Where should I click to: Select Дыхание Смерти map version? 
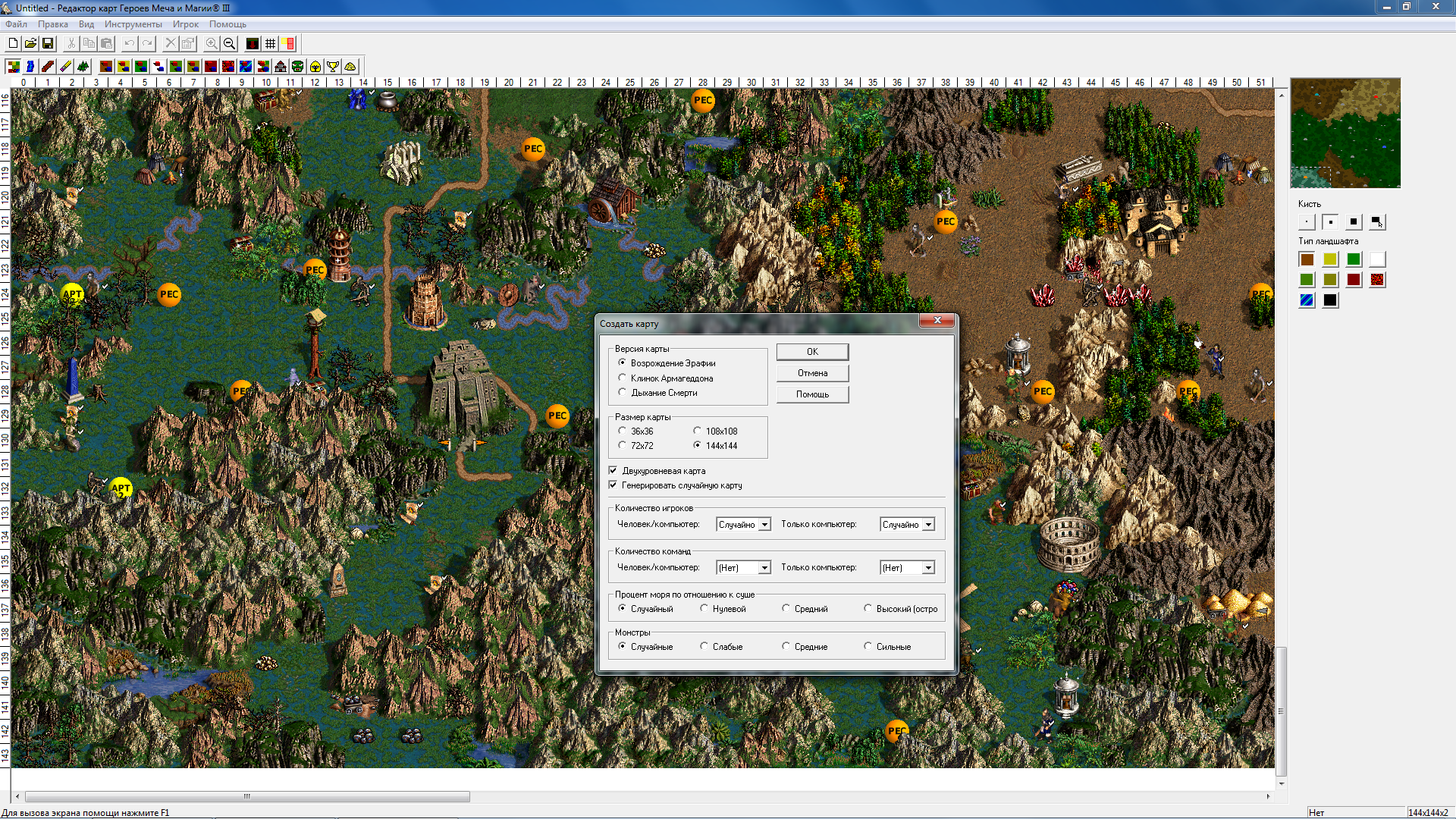point(658,392)
